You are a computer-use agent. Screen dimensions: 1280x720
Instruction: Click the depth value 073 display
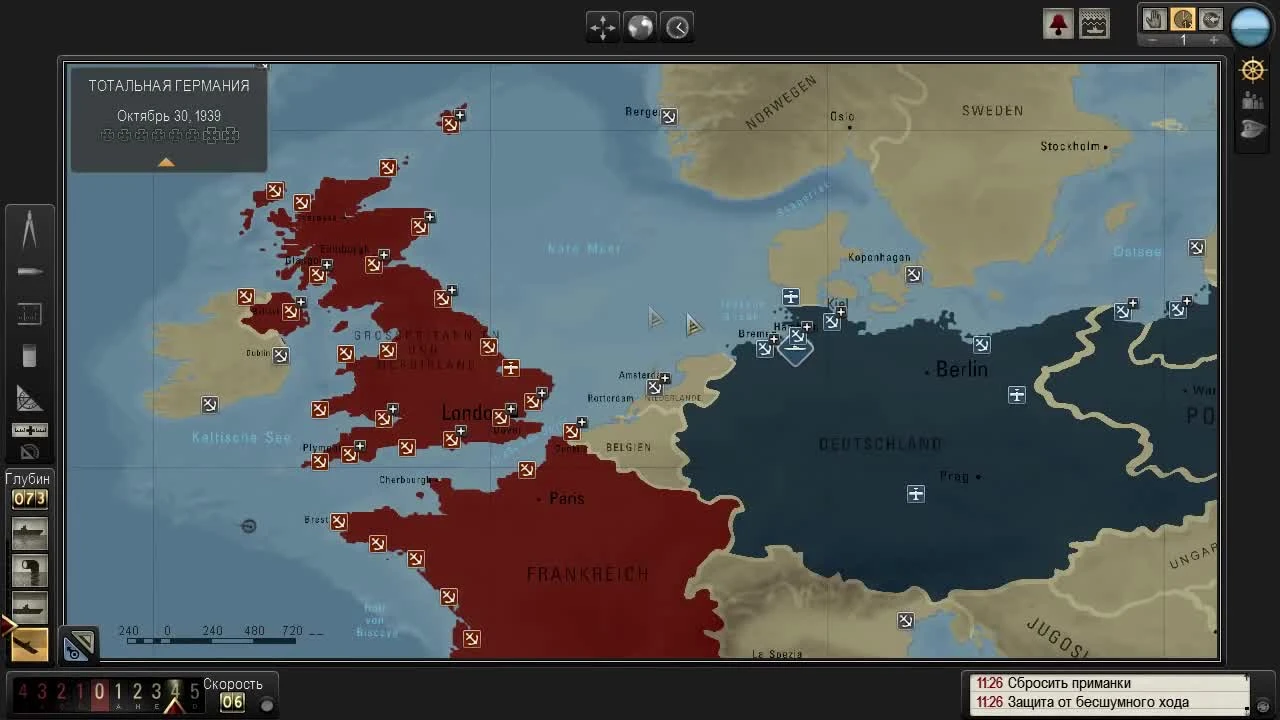click(29, 499)
